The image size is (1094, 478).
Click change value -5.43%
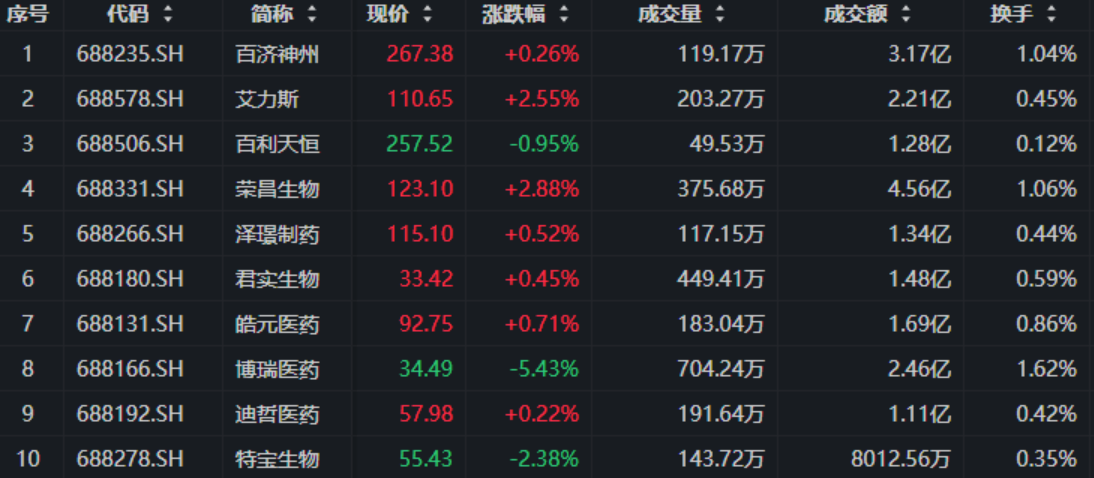point(544,368)
